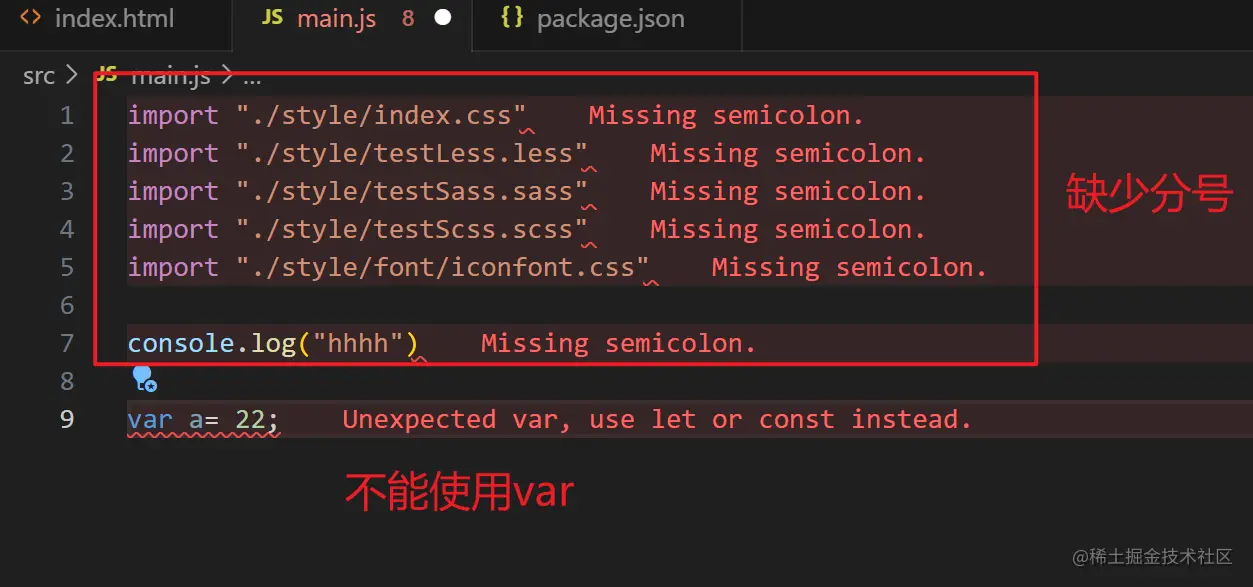The image size is (1253, 587).
Task: Click line number 9 in gutter
Action: tap(66, 419)
